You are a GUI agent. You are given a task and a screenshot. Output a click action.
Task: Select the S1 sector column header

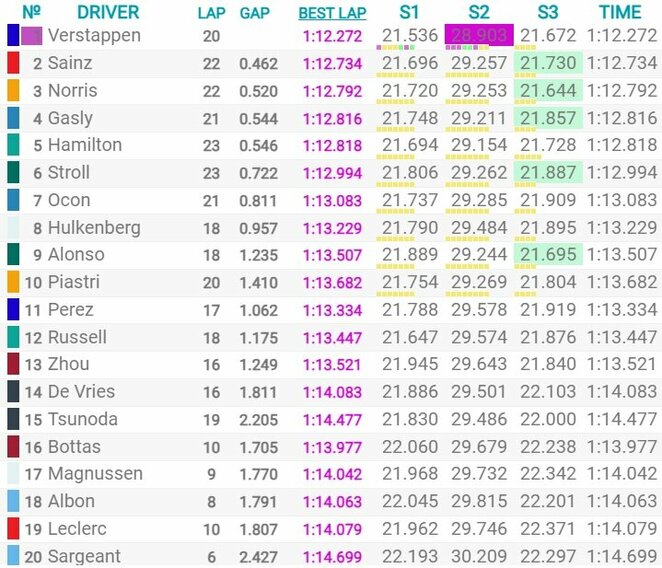(x=409, y=13)
